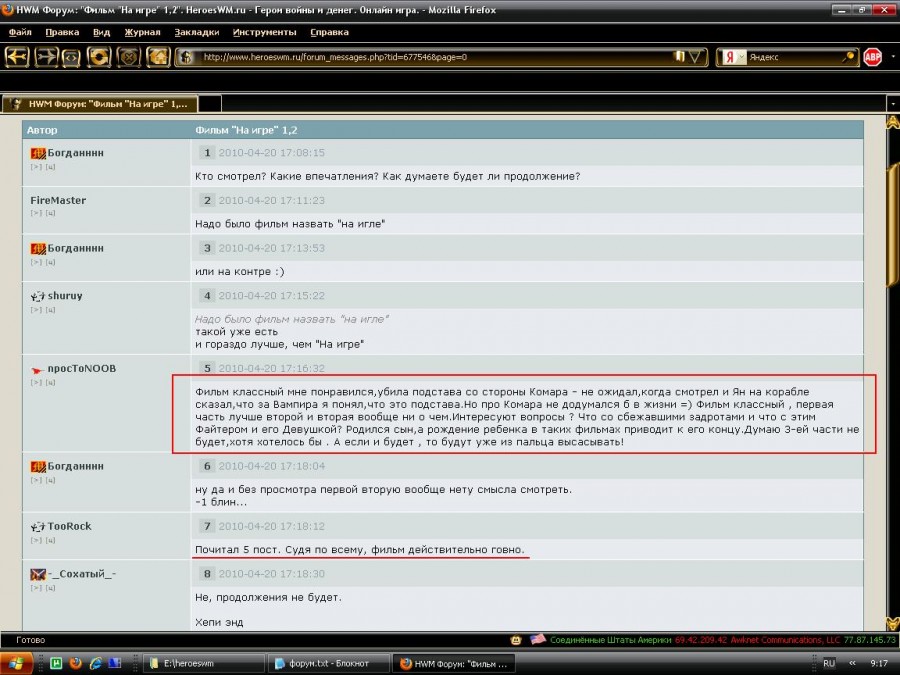Open просТоNOOB's profile link
This screenshot has height=675, width=900.
tap(82, 368)
